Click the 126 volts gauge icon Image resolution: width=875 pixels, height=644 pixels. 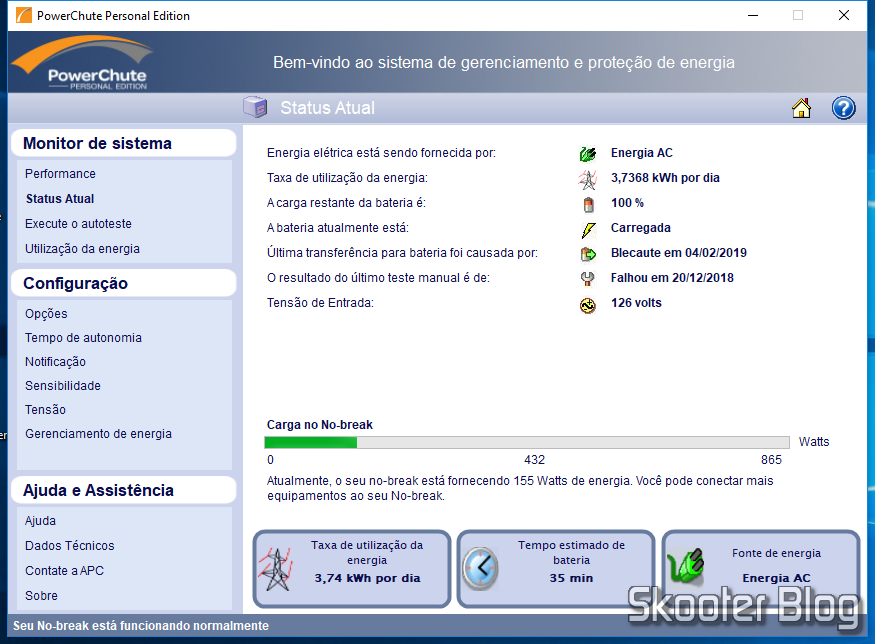pyautogui.click(x=589, y=302)
